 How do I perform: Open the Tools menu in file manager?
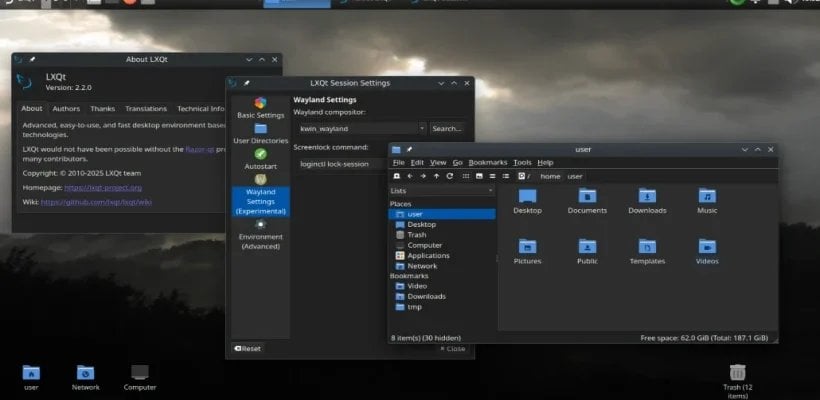[522, 163]
